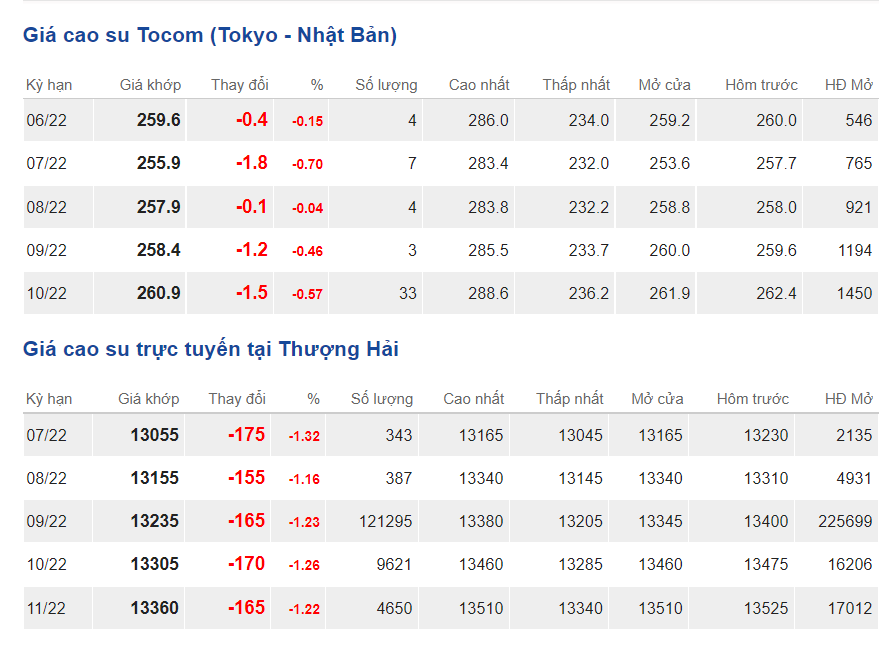Click the Tocom (Tokyo - Nhật Bản) rubber price heading

210,35
